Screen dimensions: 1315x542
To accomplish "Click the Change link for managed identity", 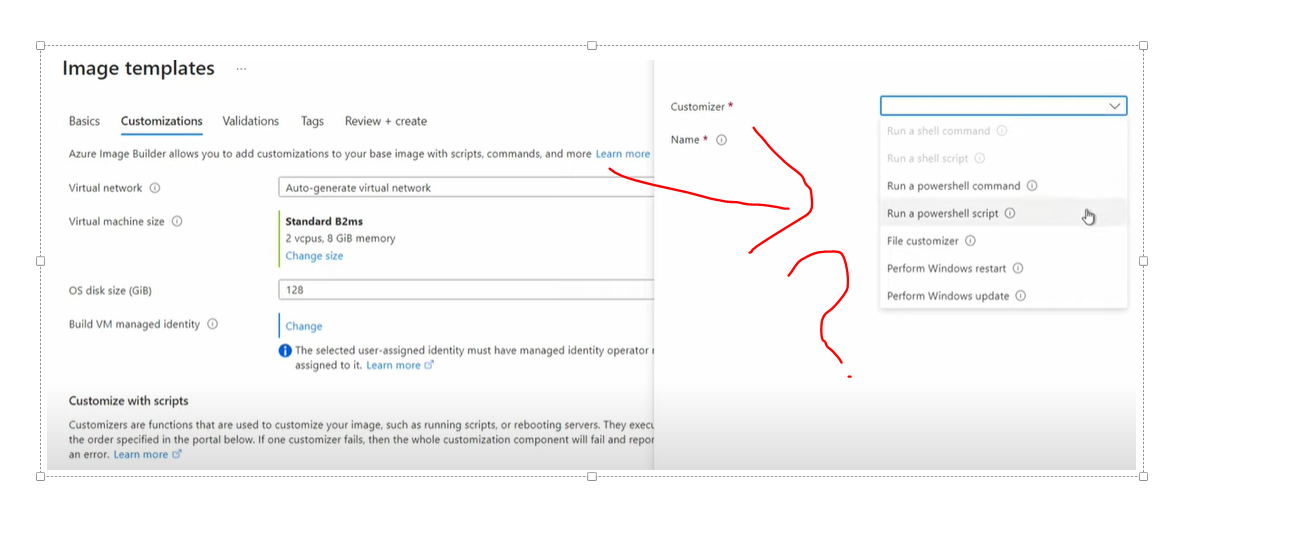I will click(x=304, y=326).
